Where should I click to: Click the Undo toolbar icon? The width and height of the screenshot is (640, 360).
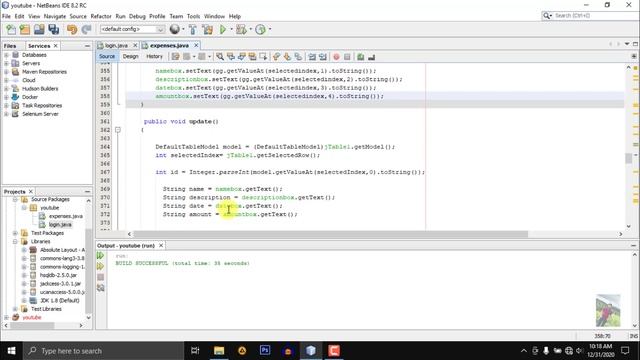(x=72, y=29)
